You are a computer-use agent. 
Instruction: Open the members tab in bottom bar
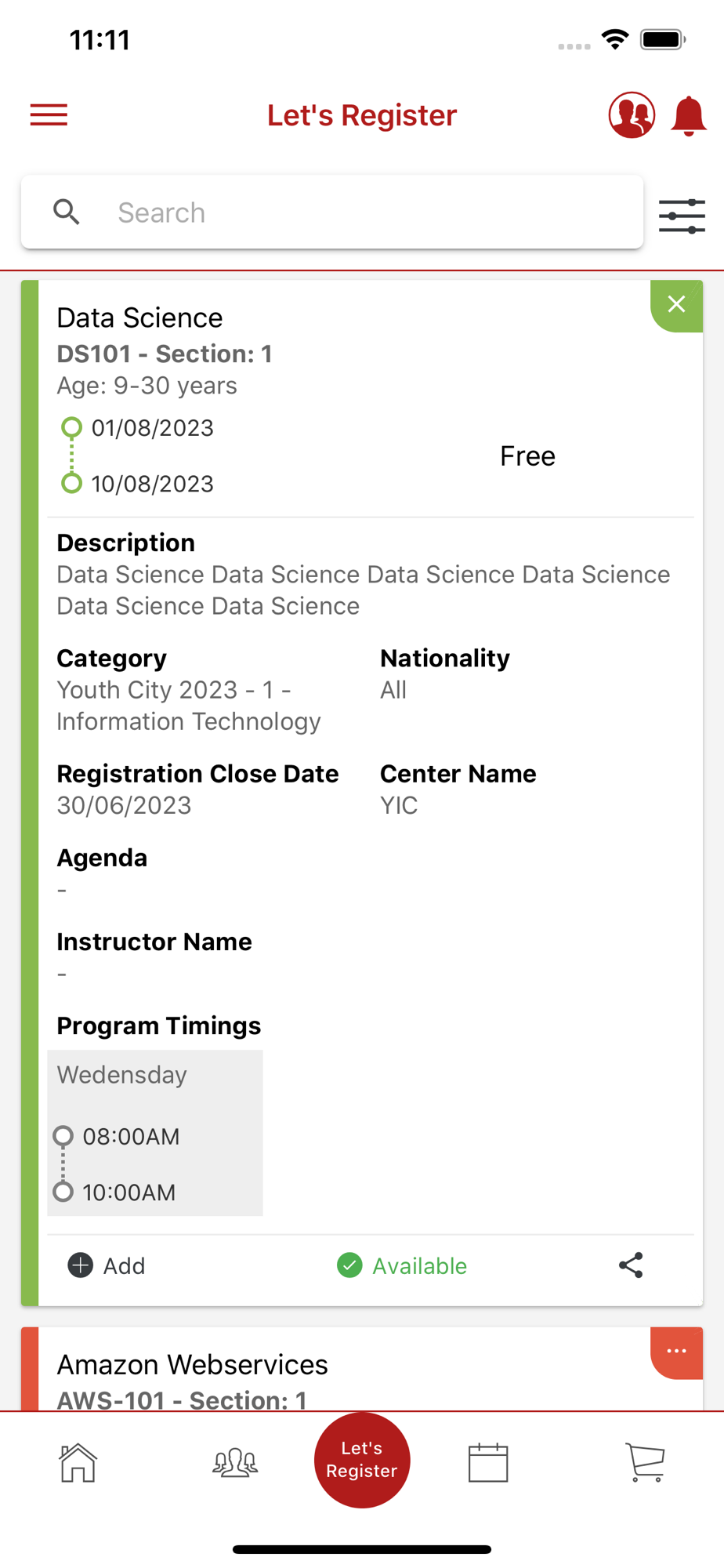[235, 1462]
